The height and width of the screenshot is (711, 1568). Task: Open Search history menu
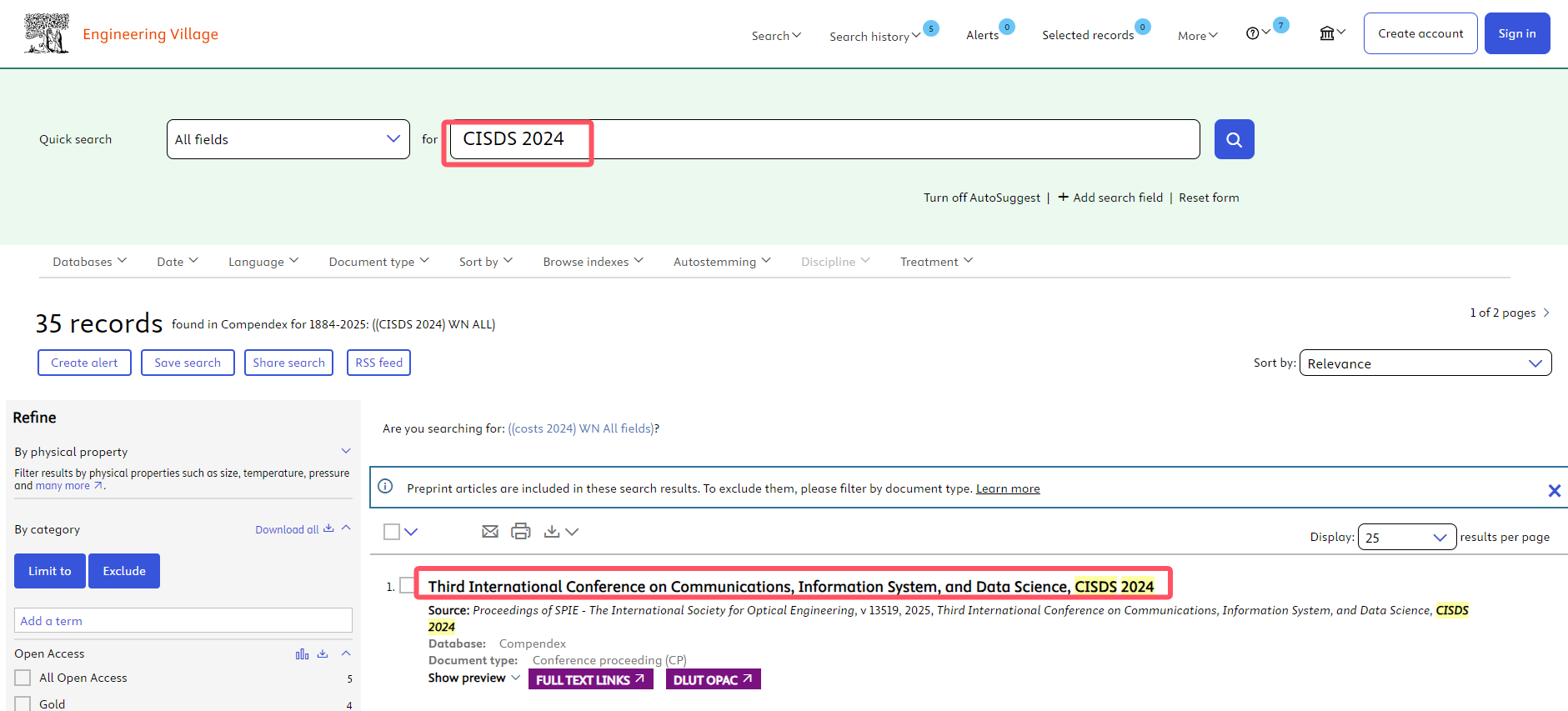pos(874,37)
